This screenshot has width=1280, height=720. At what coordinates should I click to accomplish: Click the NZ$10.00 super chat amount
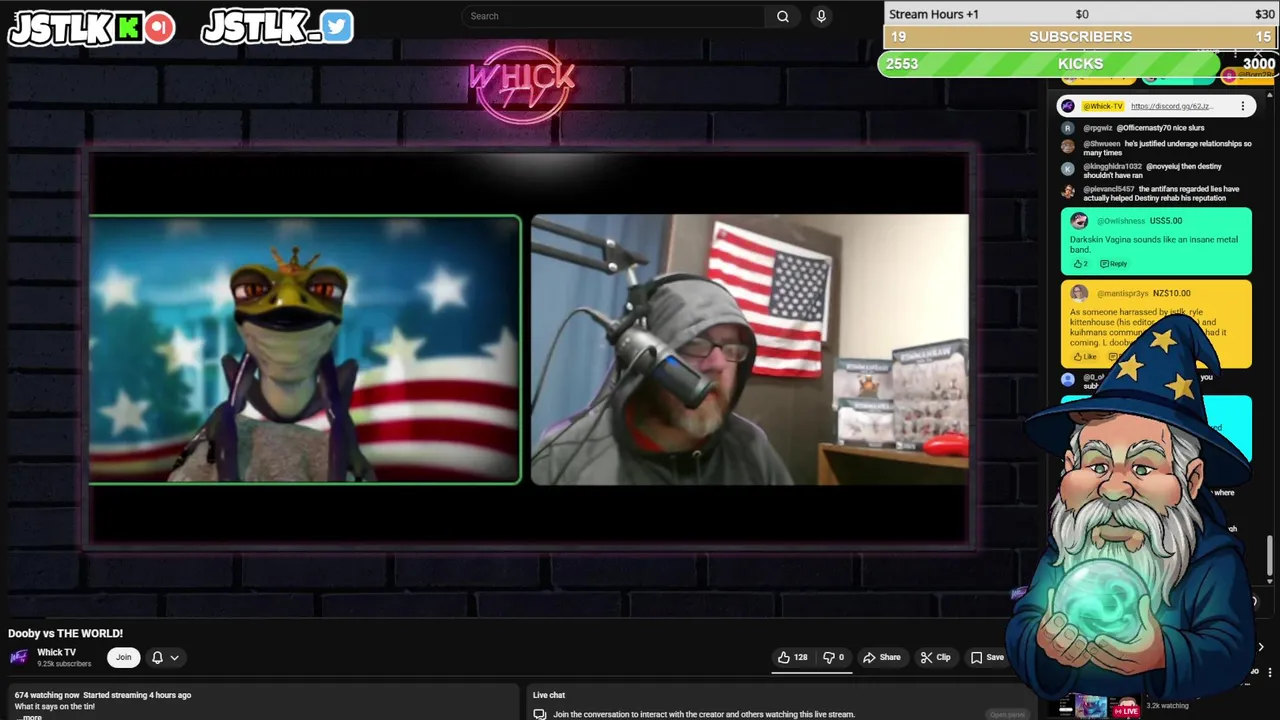click(1171, 293)
